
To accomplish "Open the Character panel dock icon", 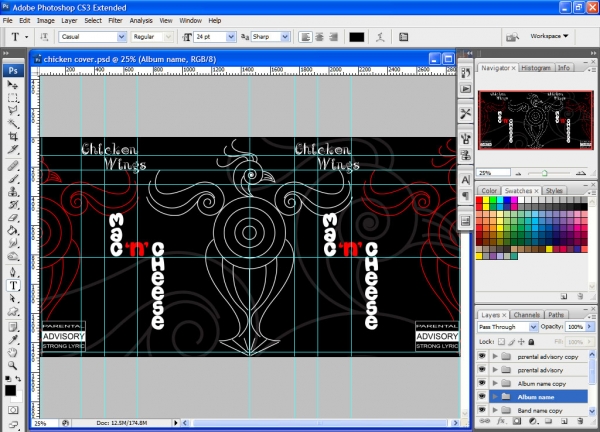I will coord(466,179).
